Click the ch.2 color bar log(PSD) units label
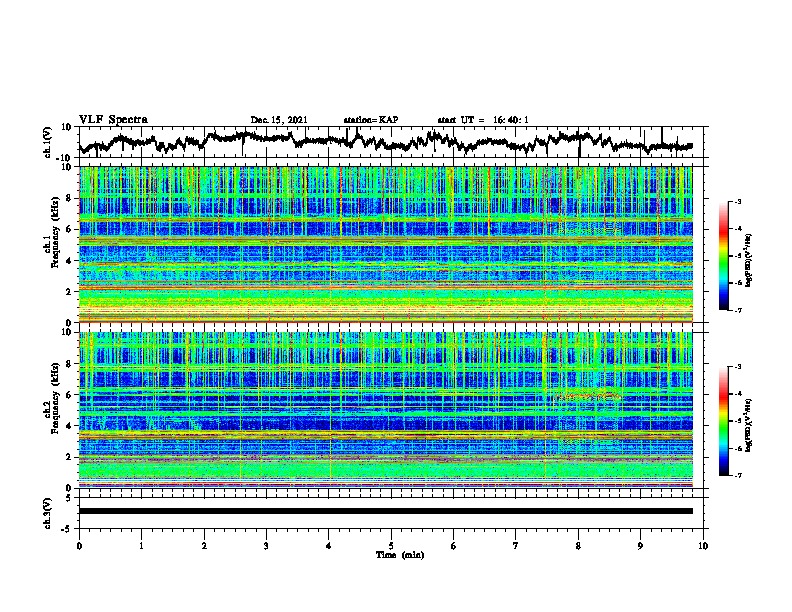Viewport: 792px width, 612px height. (749, 425)
